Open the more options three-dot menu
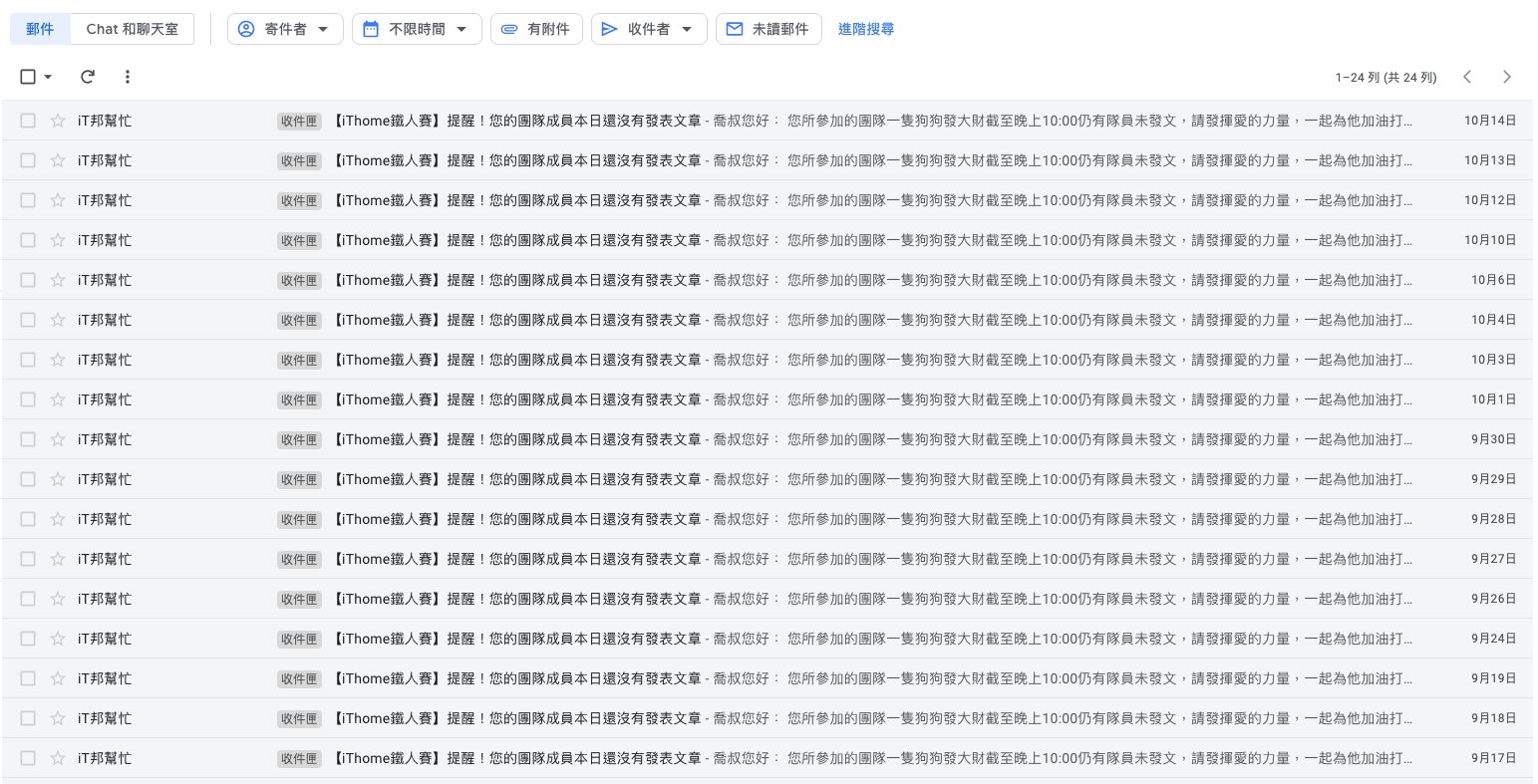This screenshot has height=784, width=1538. 127,77
